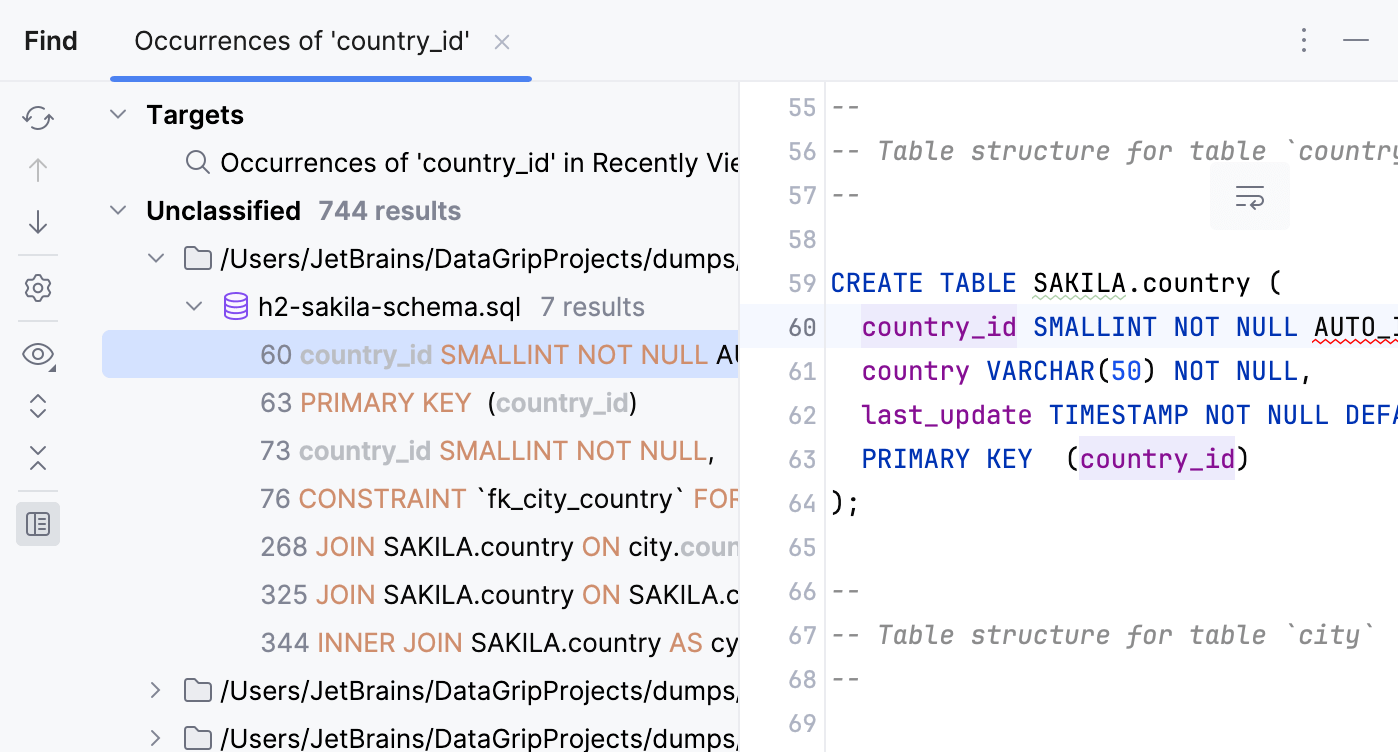Toggle the preview panel icon
This screenshot has height=752, width=1398.
38,524
